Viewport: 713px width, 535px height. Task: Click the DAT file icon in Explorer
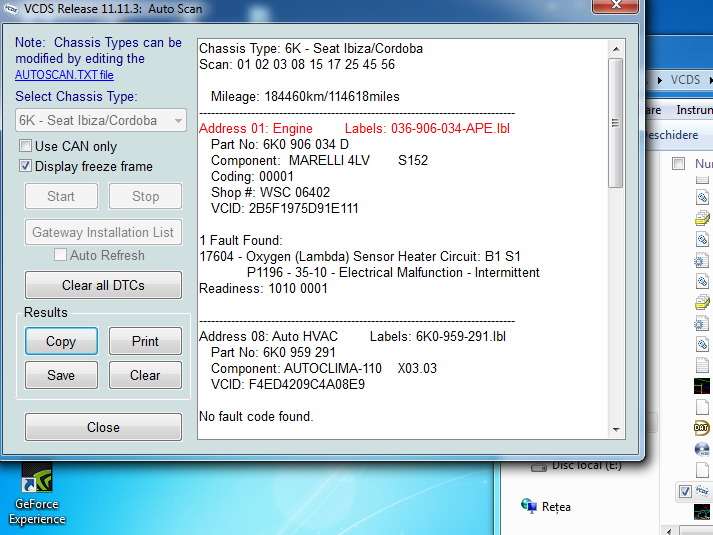(701, 428)
